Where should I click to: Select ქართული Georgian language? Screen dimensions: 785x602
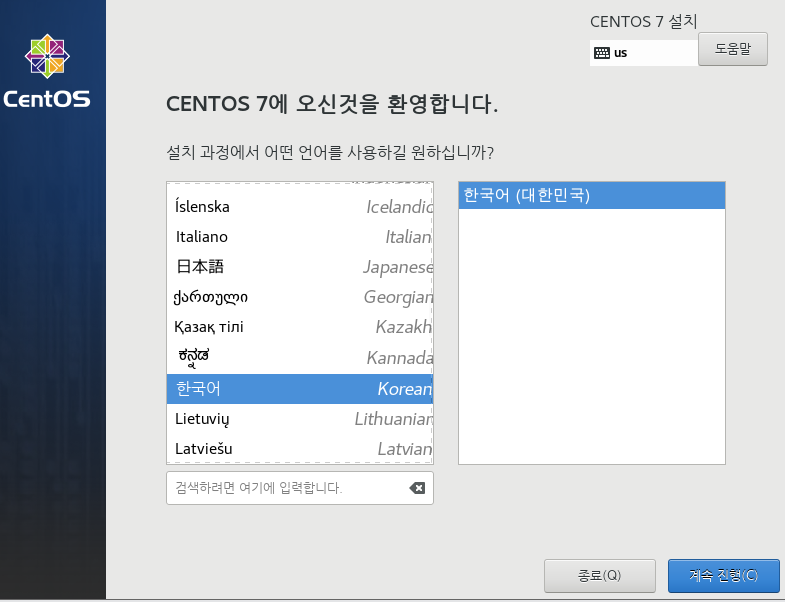[x=300, y=297]
